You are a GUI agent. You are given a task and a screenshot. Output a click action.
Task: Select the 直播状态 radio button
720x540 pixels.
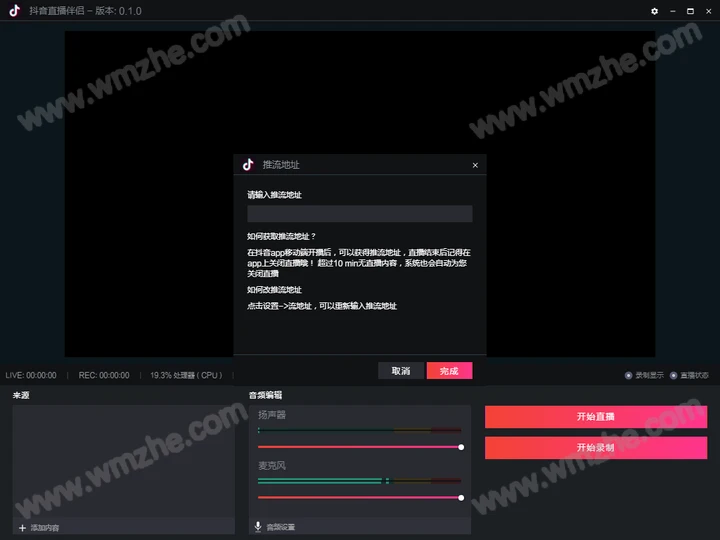click(x=673, y=375)
